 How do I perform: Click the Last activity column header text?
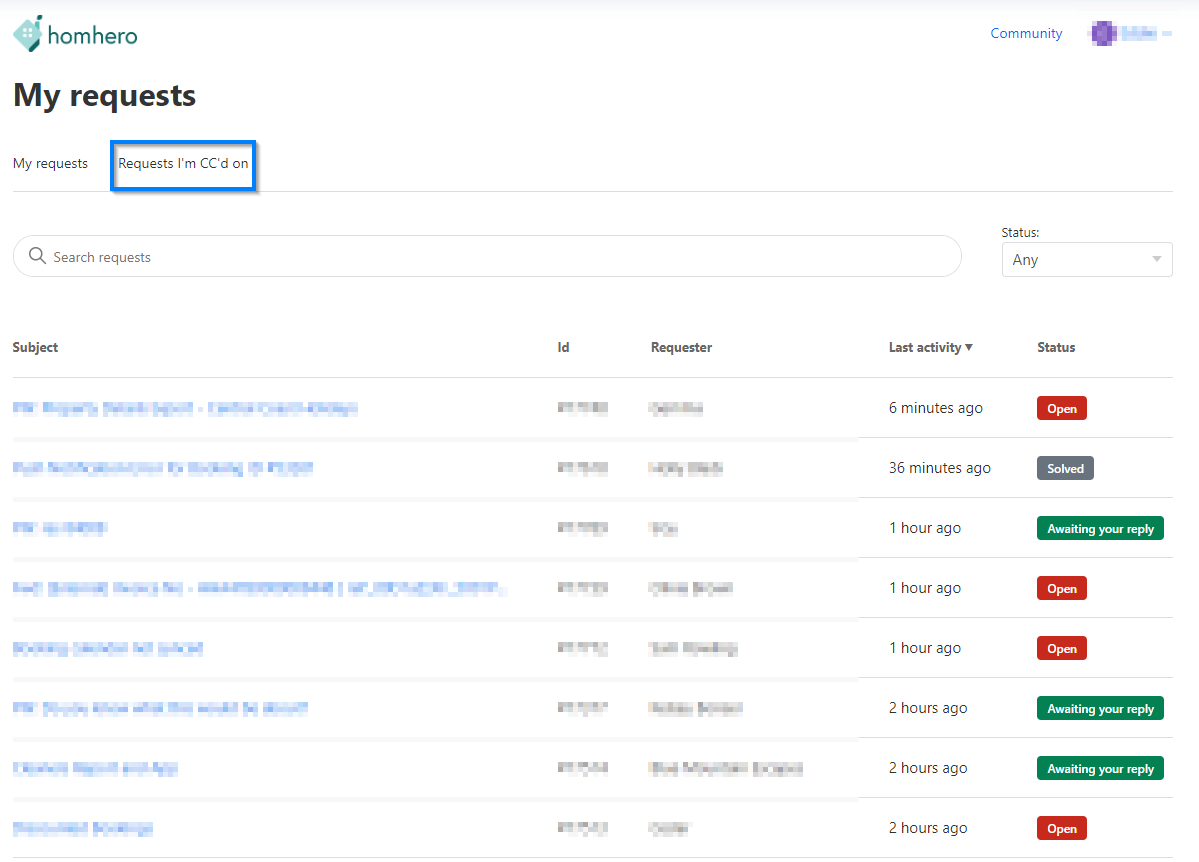[x=924, y=347]
